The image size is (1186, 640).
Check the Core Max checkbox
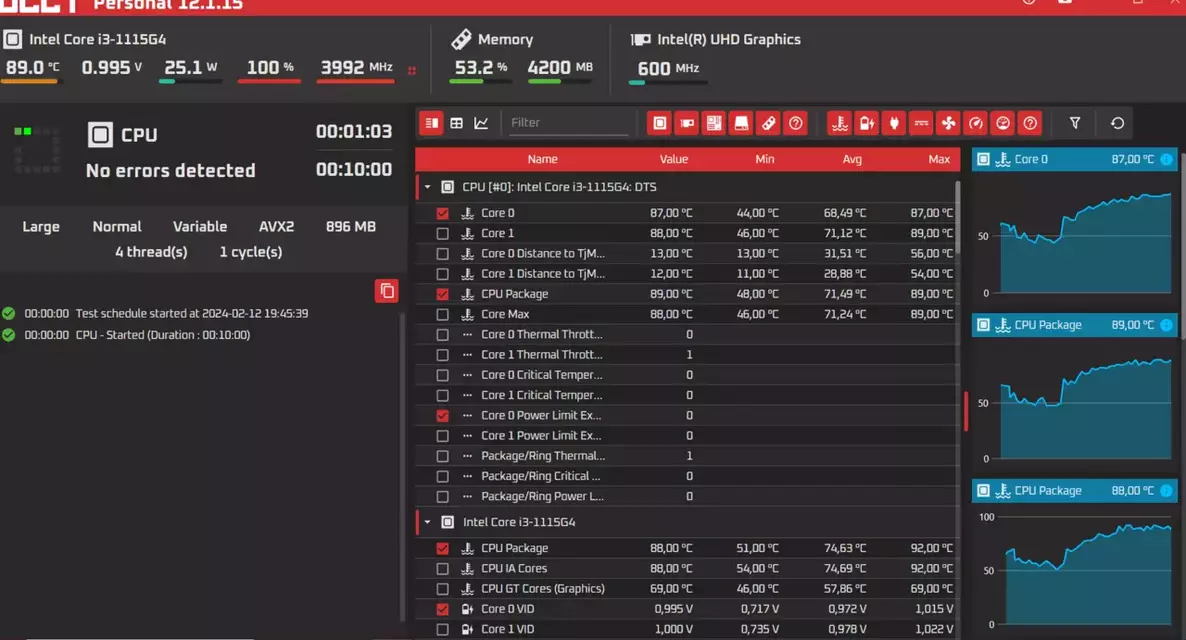442,315
